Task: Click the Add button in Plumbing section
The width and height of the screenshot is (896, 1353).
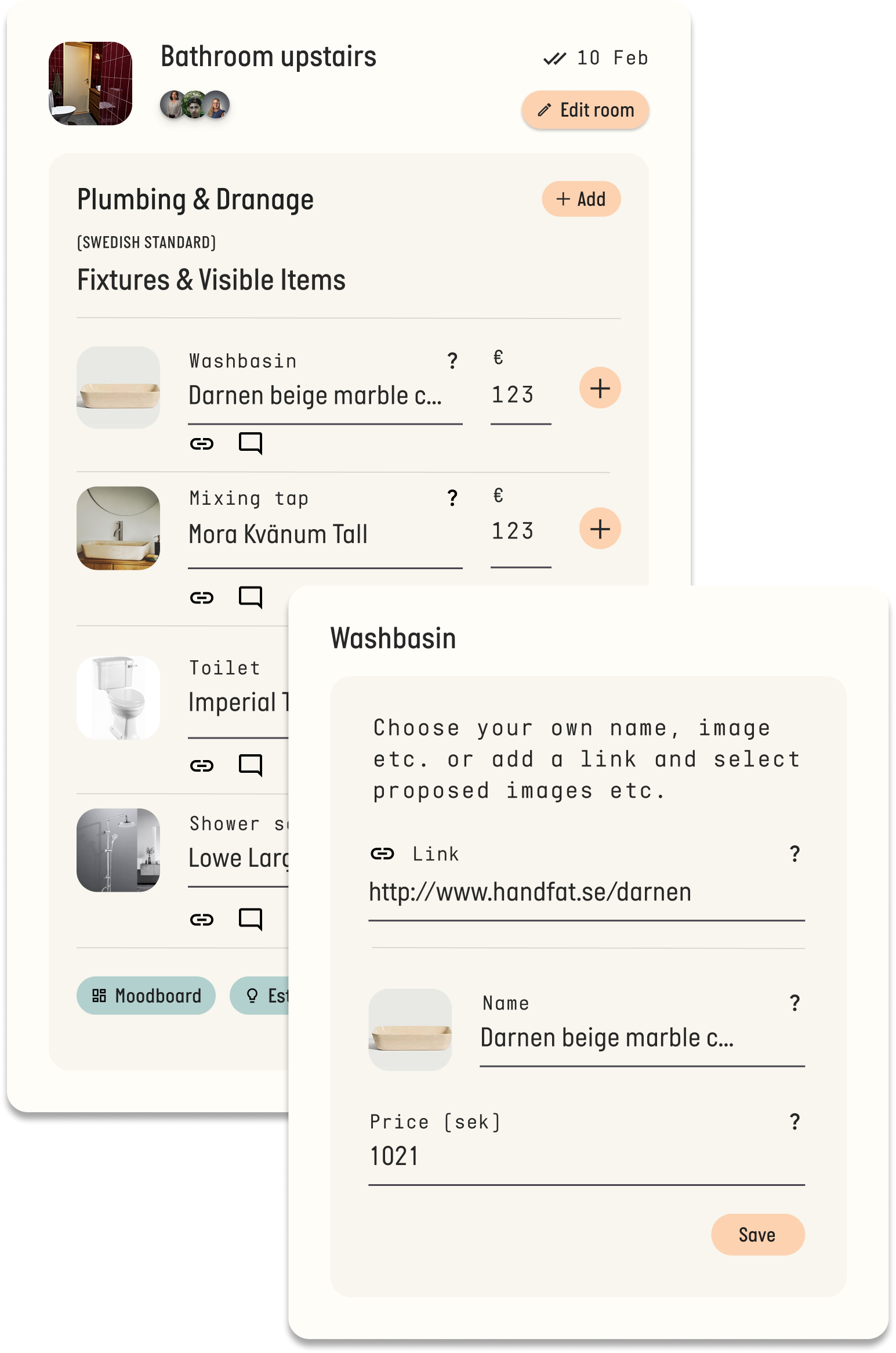Action: tap(581, 199)
